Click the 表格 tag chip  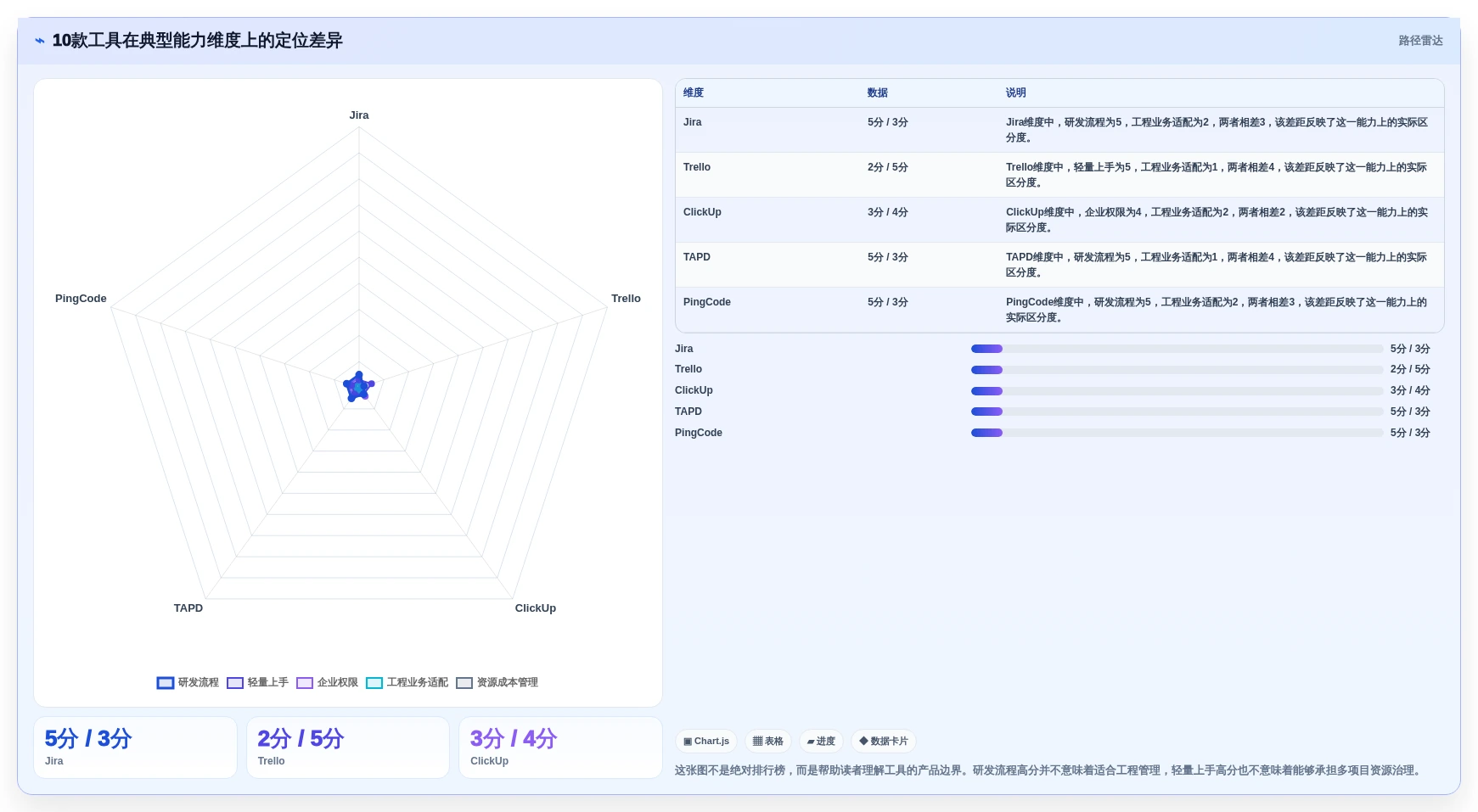pyautogui.click(x=768, y=741)
